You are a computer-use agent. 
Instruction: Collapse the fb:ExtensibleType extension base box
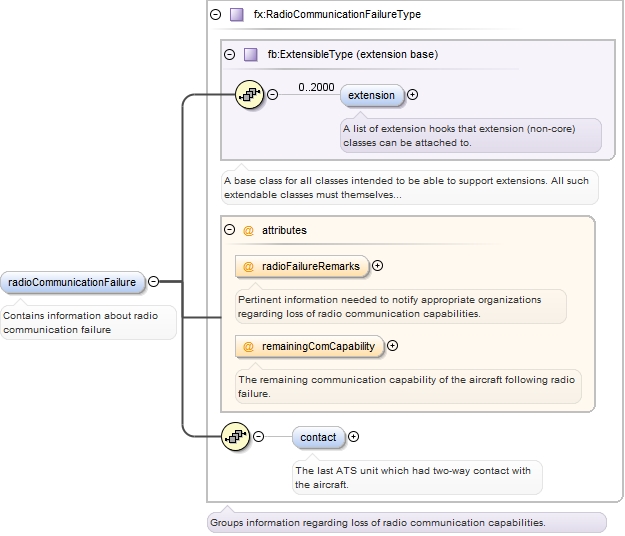(230, 54)
